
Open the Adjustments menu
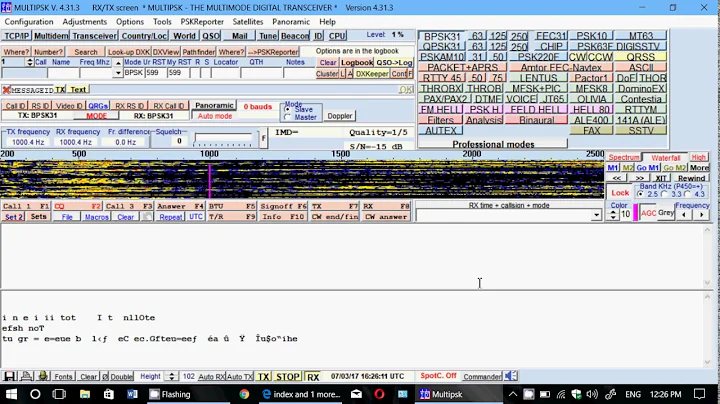click(x=84, y=22)
